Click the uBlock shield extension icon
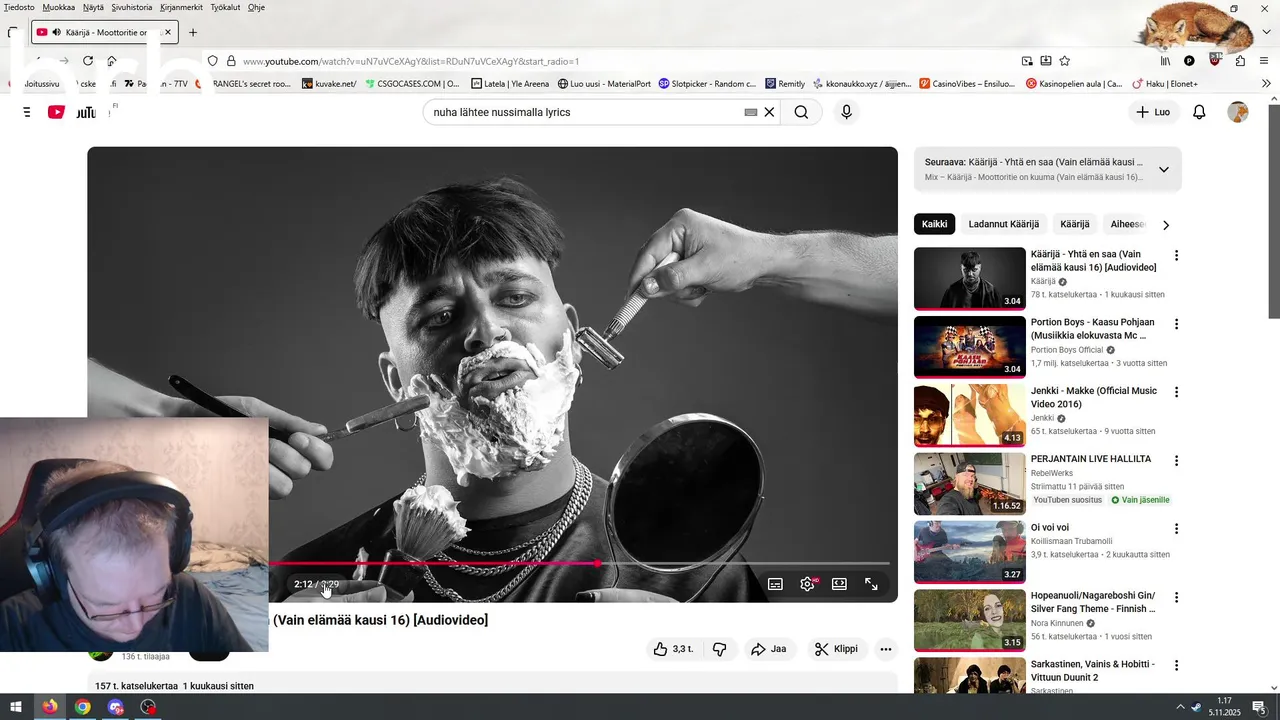This screenshot has height=720, width=1280. pyautogui.click(x=1215, y=60)
